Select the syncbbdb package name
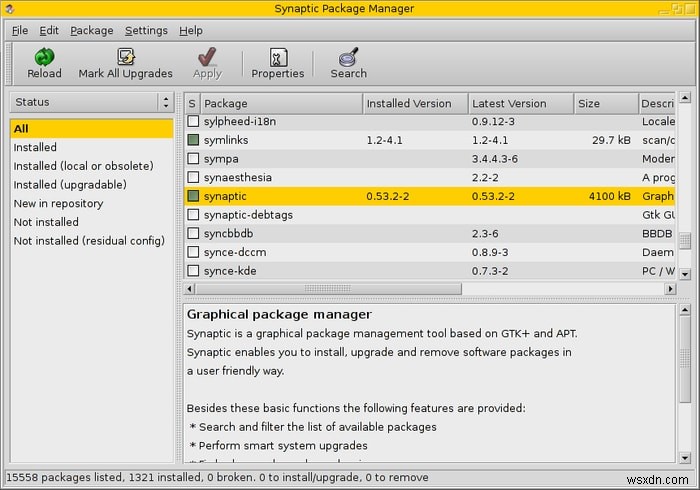This screenshot has height=490, width=700. point(228,233)
